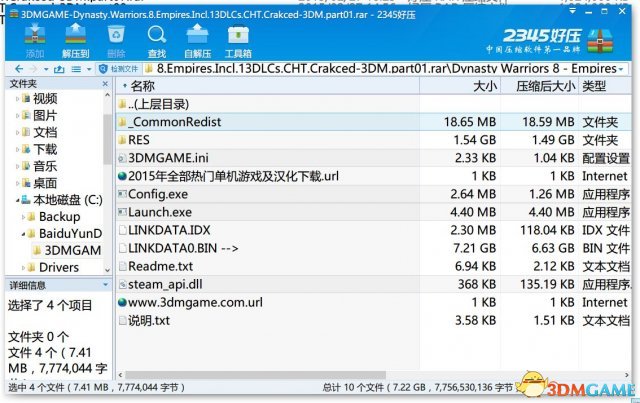Open the navigation history dropdown arrow
640x403 pixels.
click(x=46, y=69)
